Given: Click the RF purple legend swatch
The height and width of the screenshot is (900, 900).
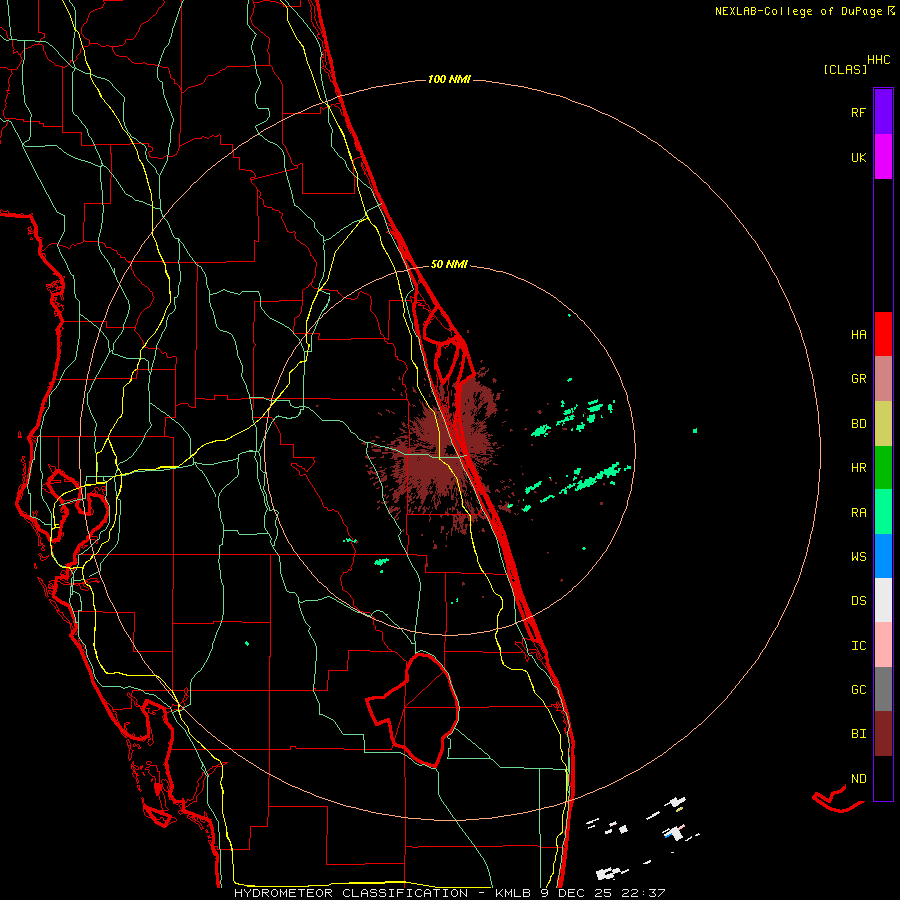Looking at the screenshot, I should (883, 112).
